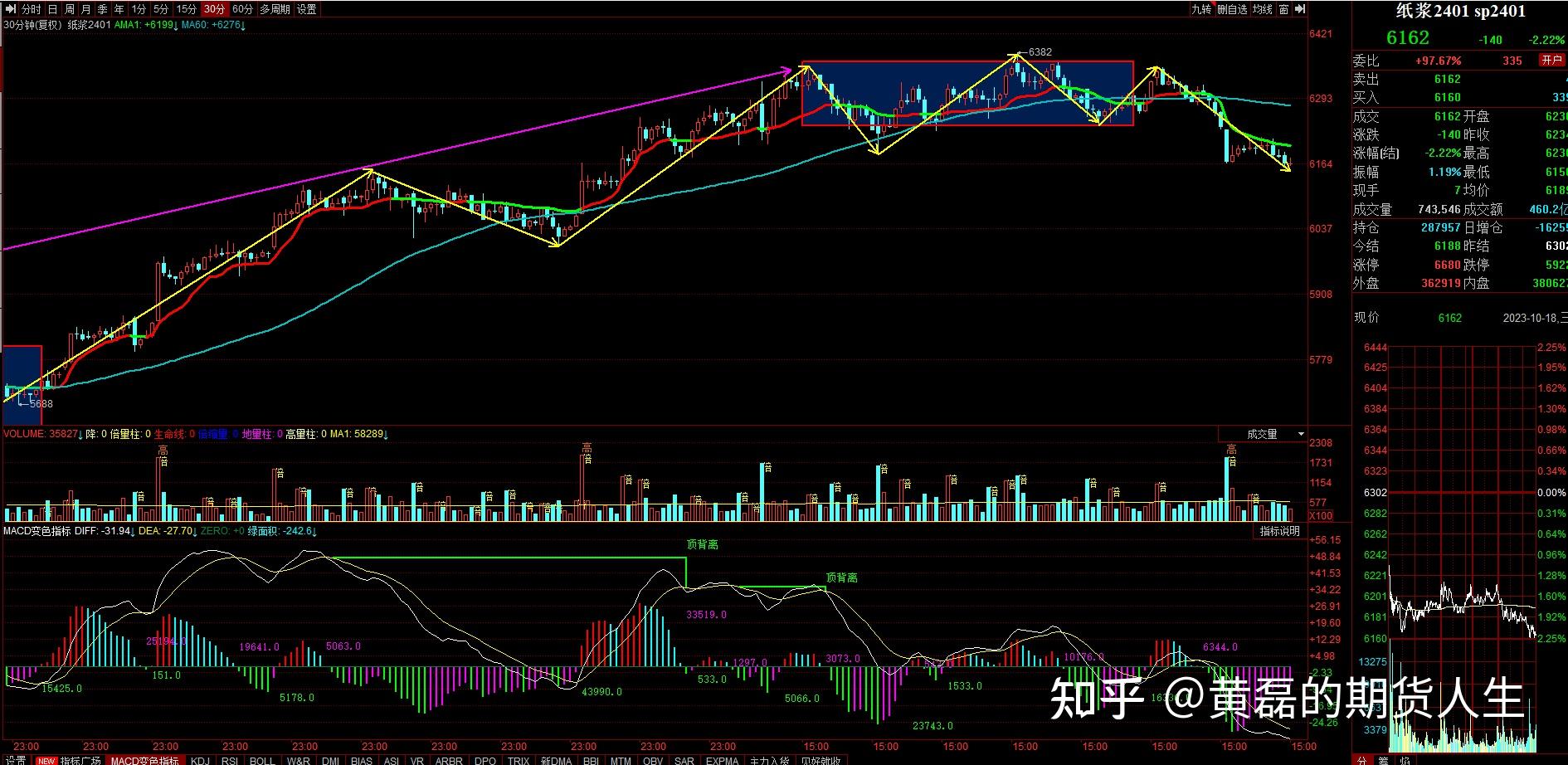Switch to the OBV indicator
This screenshot has height=765, width=1568.
tap(653, 759)
